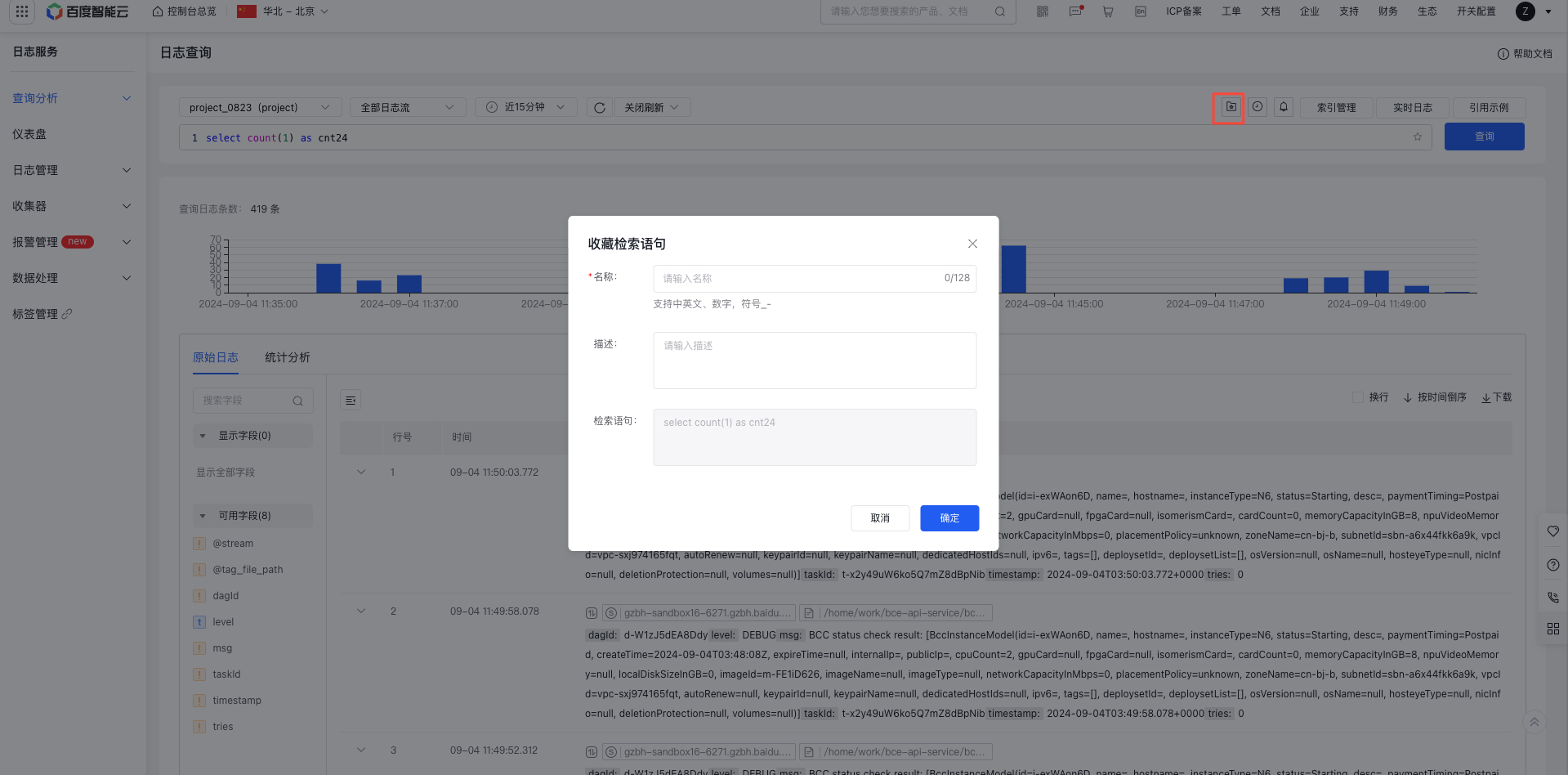The image size is (1568, 775).
Task: Click the back-to-top double chevron icon
Action: pos(1534,722)
